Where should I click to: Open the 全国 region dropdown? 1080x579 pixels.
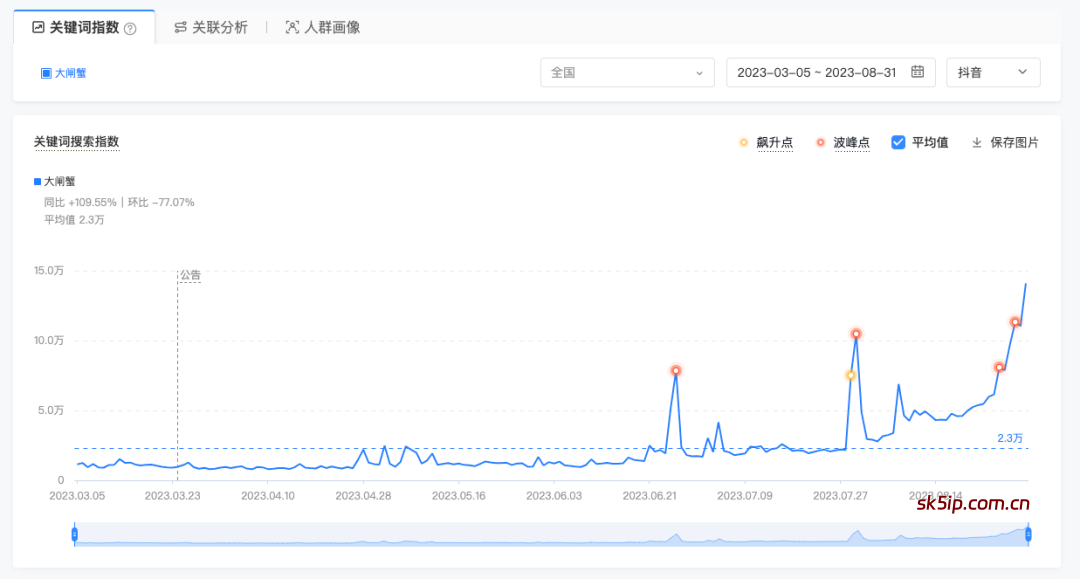tap(627, 72)
